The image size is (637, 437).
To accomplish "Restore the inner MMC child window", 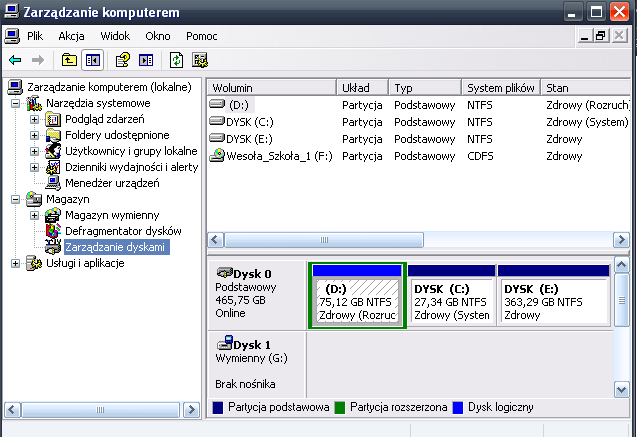I will pyautogui.click(x=601, y=36).
